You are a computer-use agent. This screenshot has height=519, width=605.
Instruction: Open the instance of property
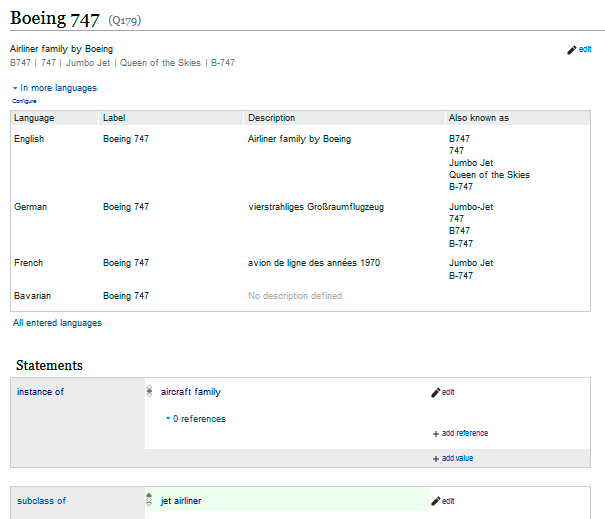pyautogui.click(x=40, y=392)
